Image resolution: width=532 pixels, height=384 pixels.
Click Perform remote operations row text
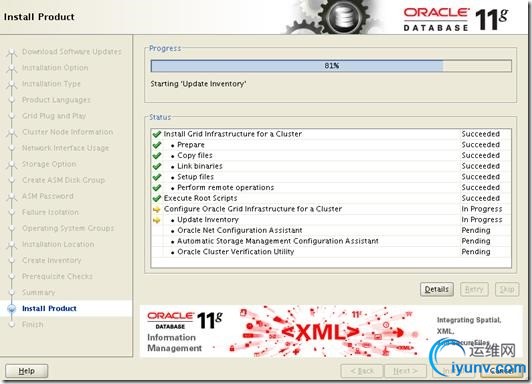(226, 188)
